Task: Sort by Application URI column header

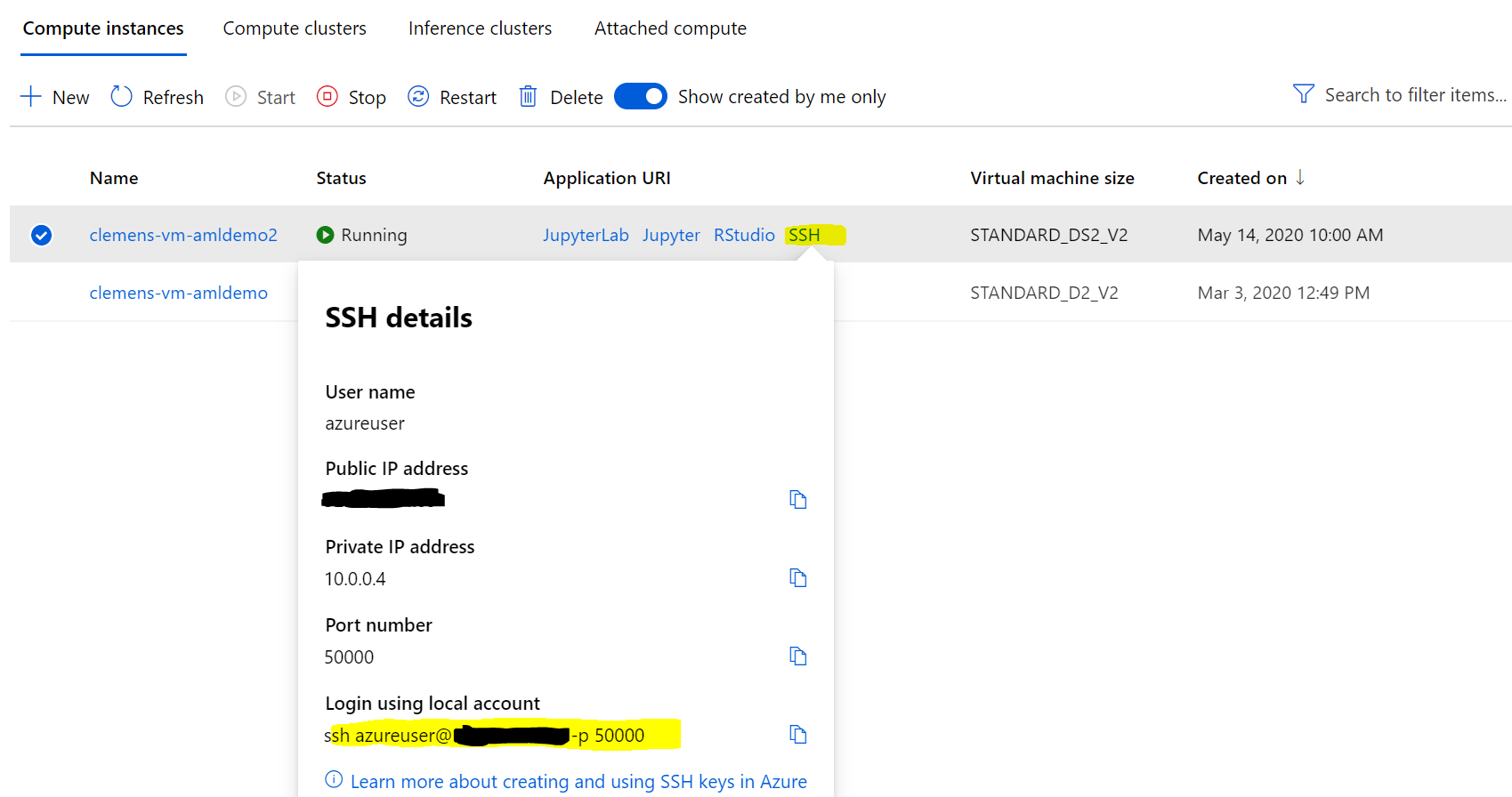Action: [x=607, y=178]
